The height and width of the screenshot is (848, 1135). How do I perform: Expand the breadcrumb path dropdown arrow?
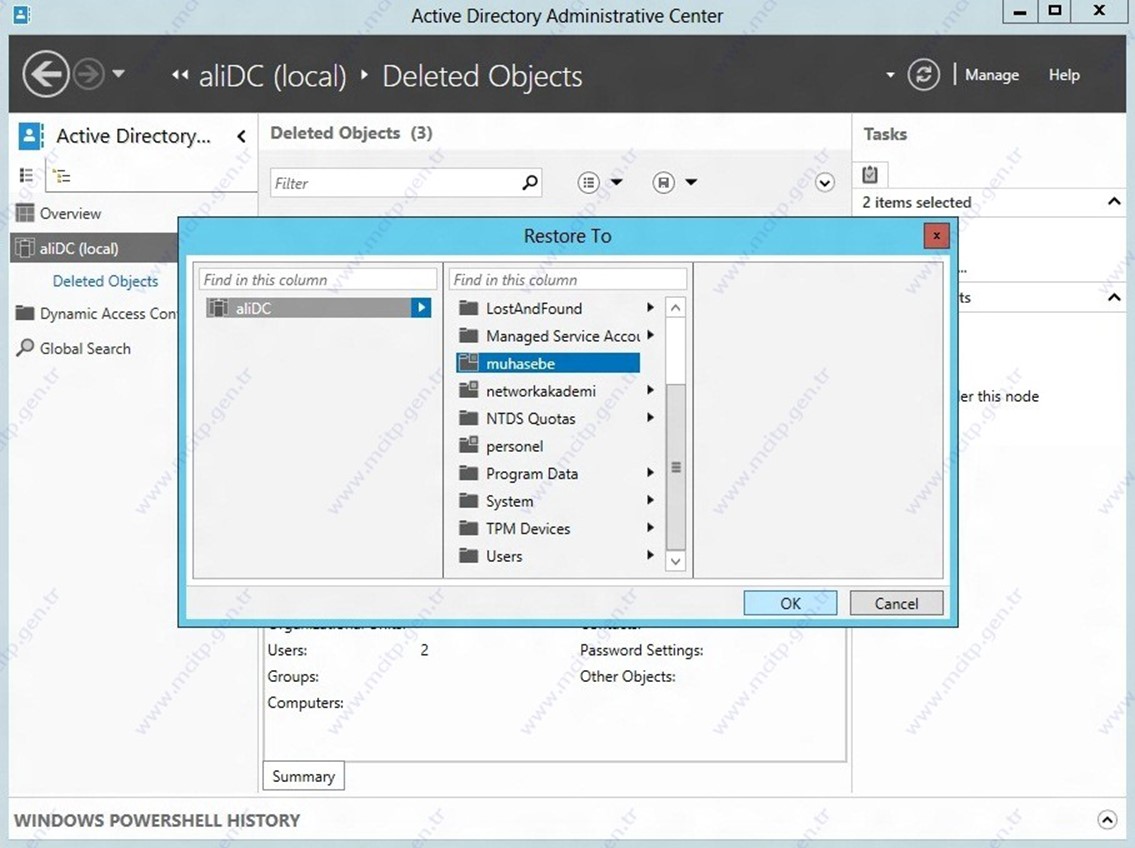(890, 75)
